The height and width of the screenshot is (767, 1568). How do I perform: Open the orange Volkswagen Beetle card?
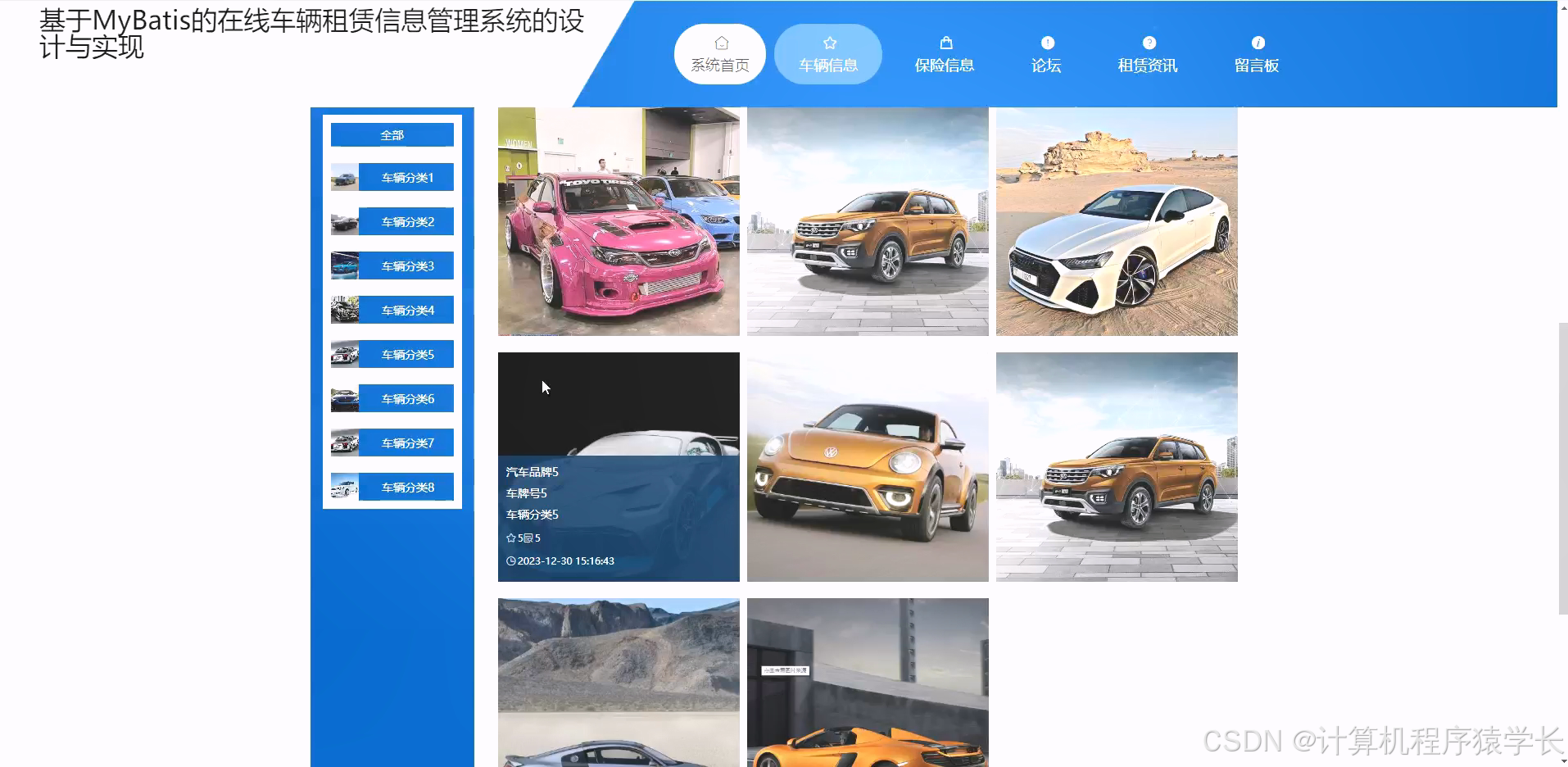(x=868, y=467)
